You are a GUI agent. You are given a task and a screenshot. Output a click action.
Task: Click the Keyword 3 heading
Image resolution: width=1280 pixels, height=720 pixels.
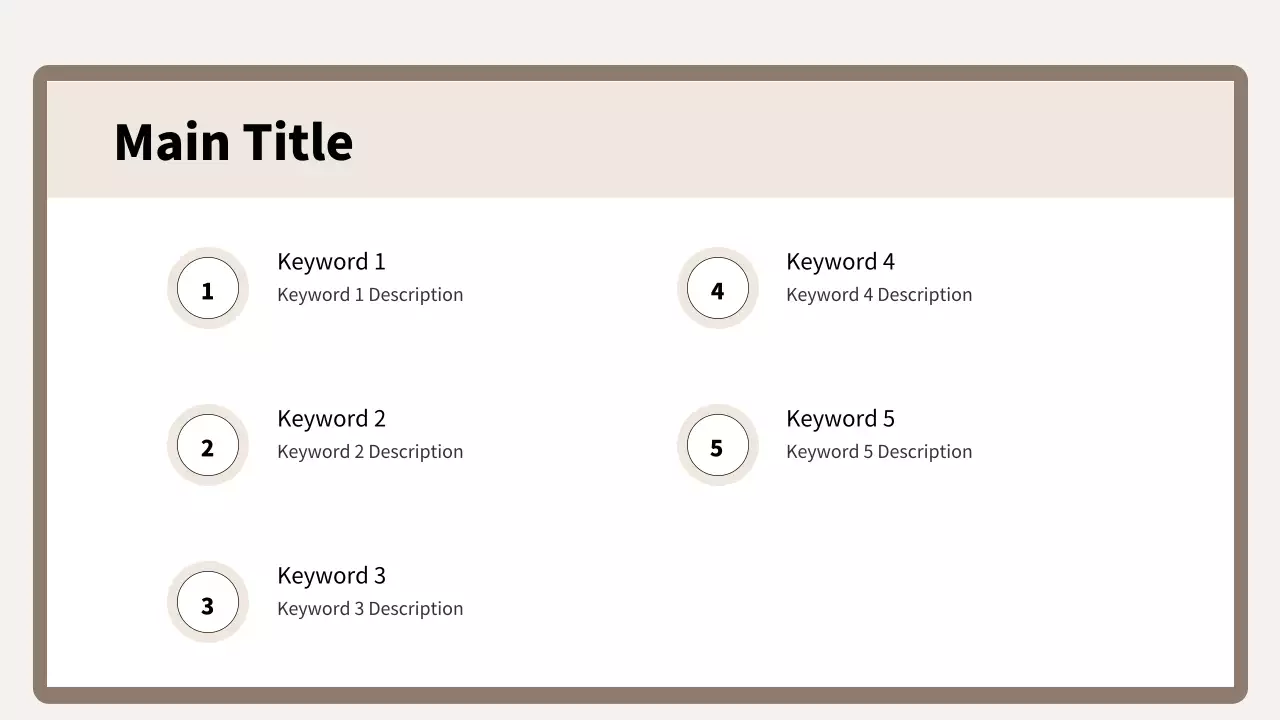331,576
